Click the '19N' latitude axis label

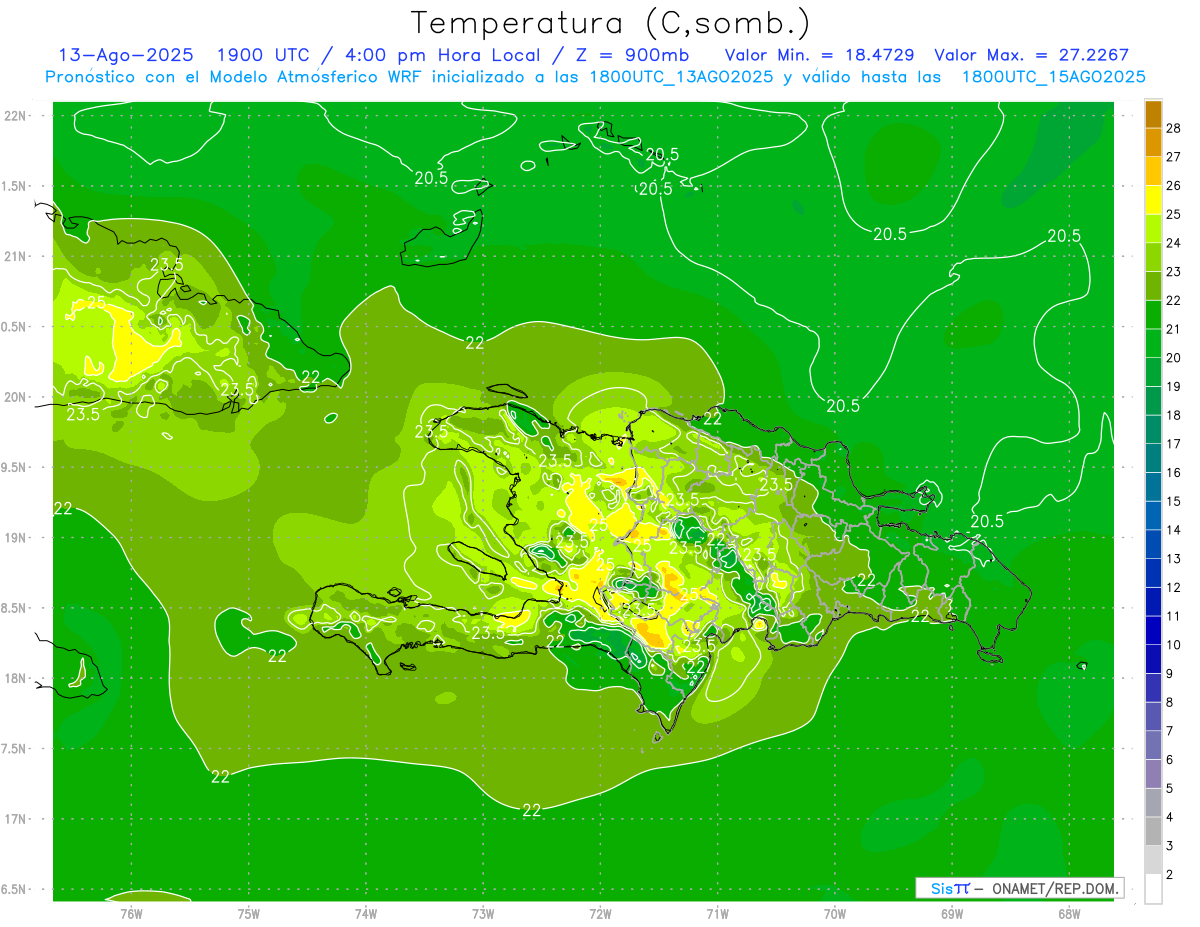click(x=15, y=538)
